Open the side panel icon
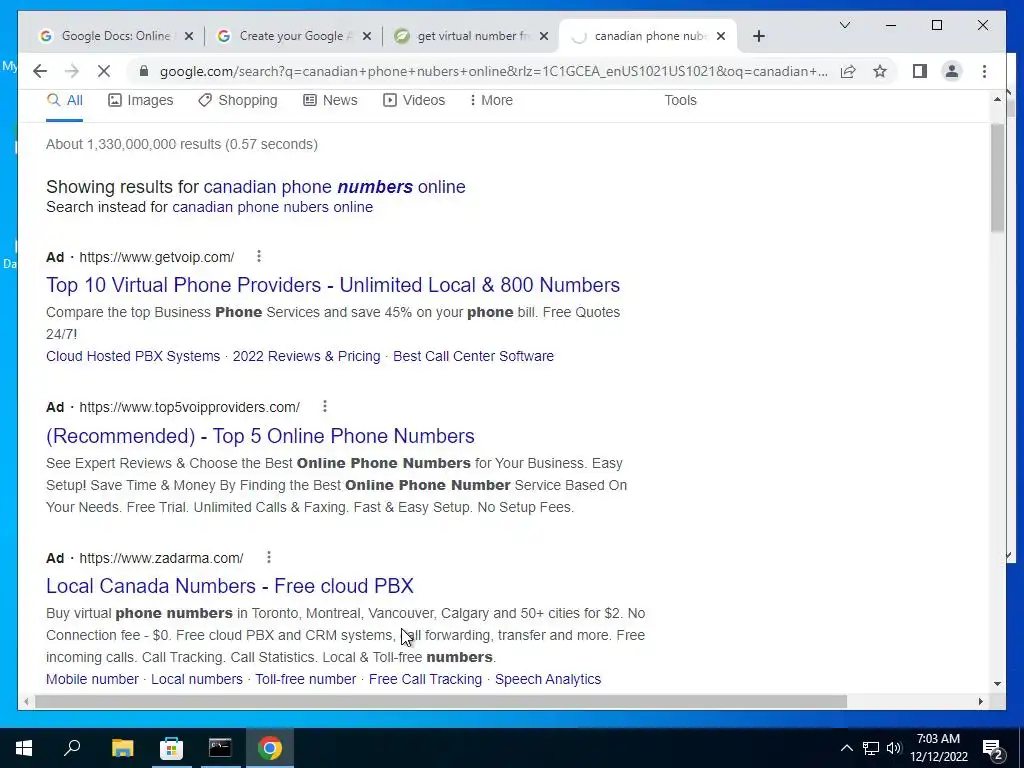Viewport: 1024px width, 768px height. (x=920, y=71)
